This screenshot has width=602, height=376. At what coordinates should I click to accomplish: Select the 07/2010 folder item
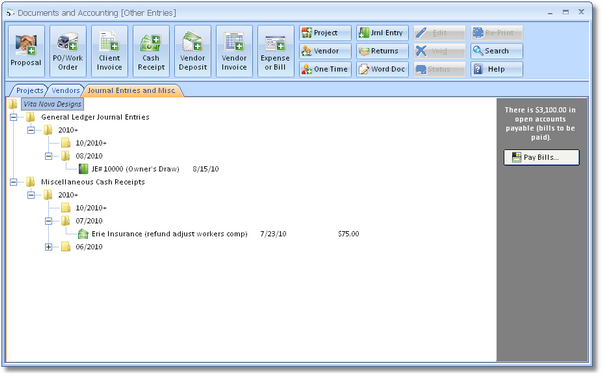[x=89, y=221]
